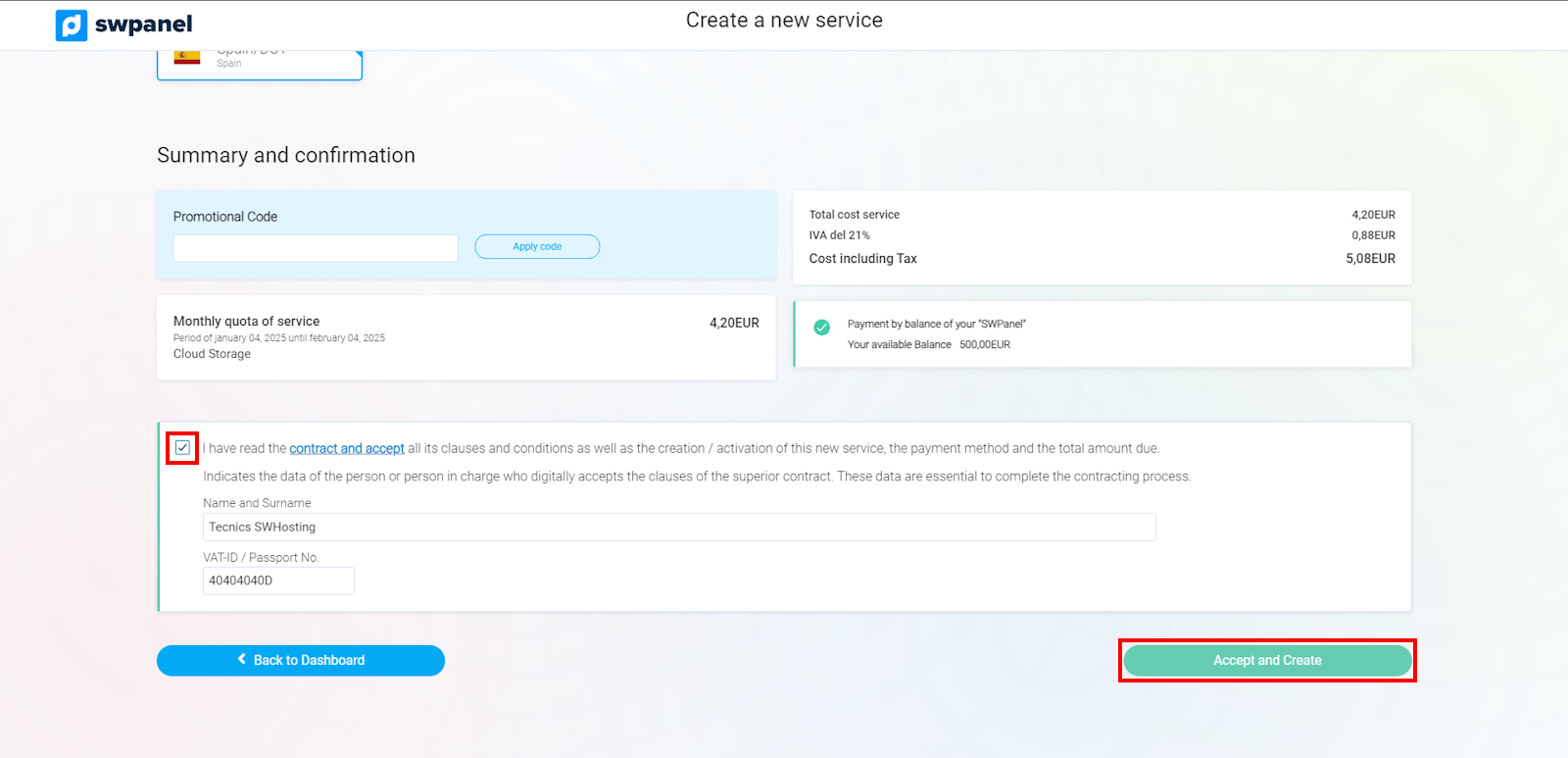The width and height of the screenshot is (1568, 758).
Task: Click the swpanel wordmark text
Action: [143, 25]
